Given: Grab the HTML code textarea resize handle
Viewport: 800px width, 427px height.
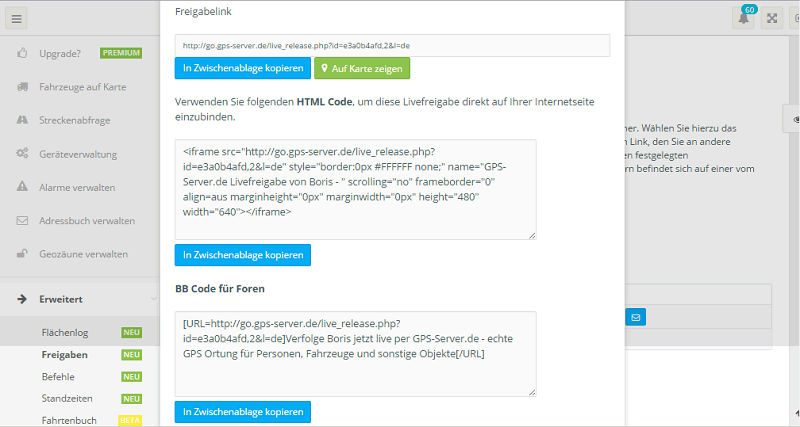Looking at the screenshot, I should tap(532, 235).
